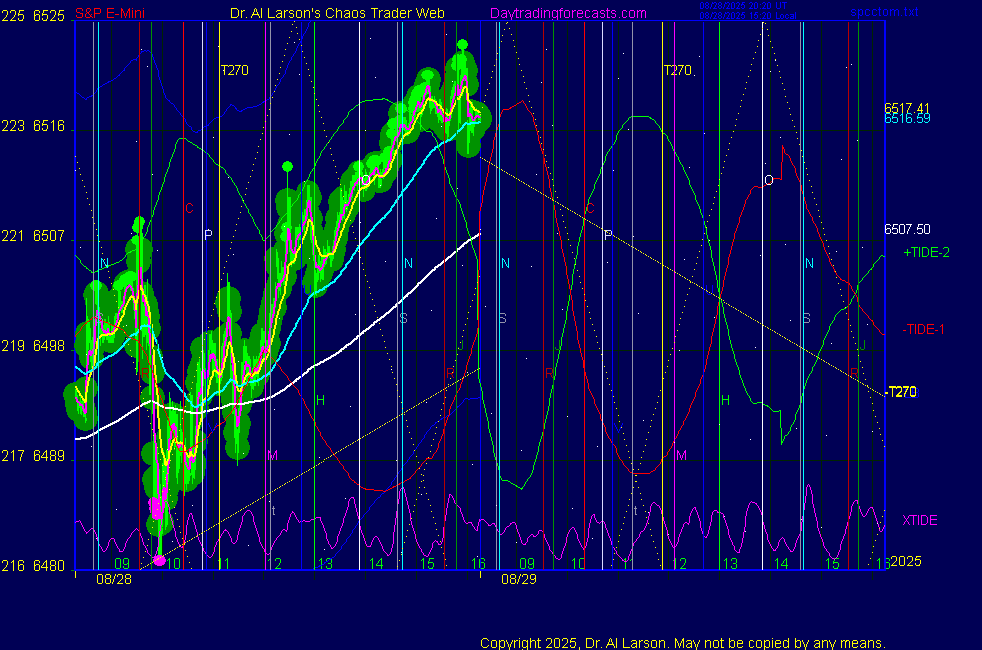Click the magenta low marker dot near 6480
This screenshot has width=982, height=650.
pos(159,560)
